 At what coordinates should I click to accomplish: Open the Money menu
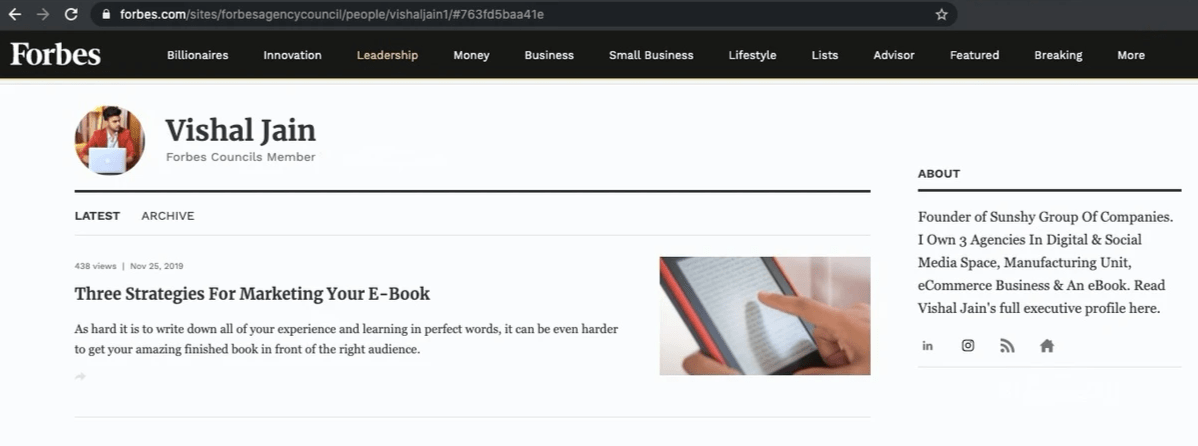click(471, 55)
